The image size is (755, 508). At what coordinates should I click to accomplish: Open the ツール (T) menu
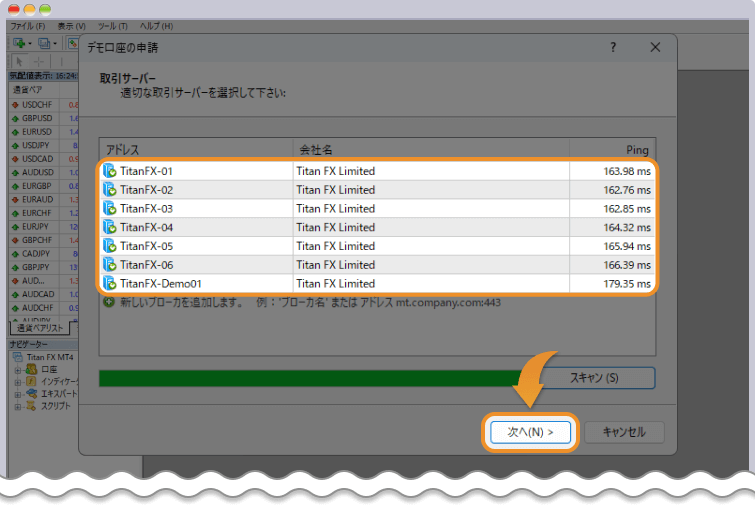tap(113, 26)
